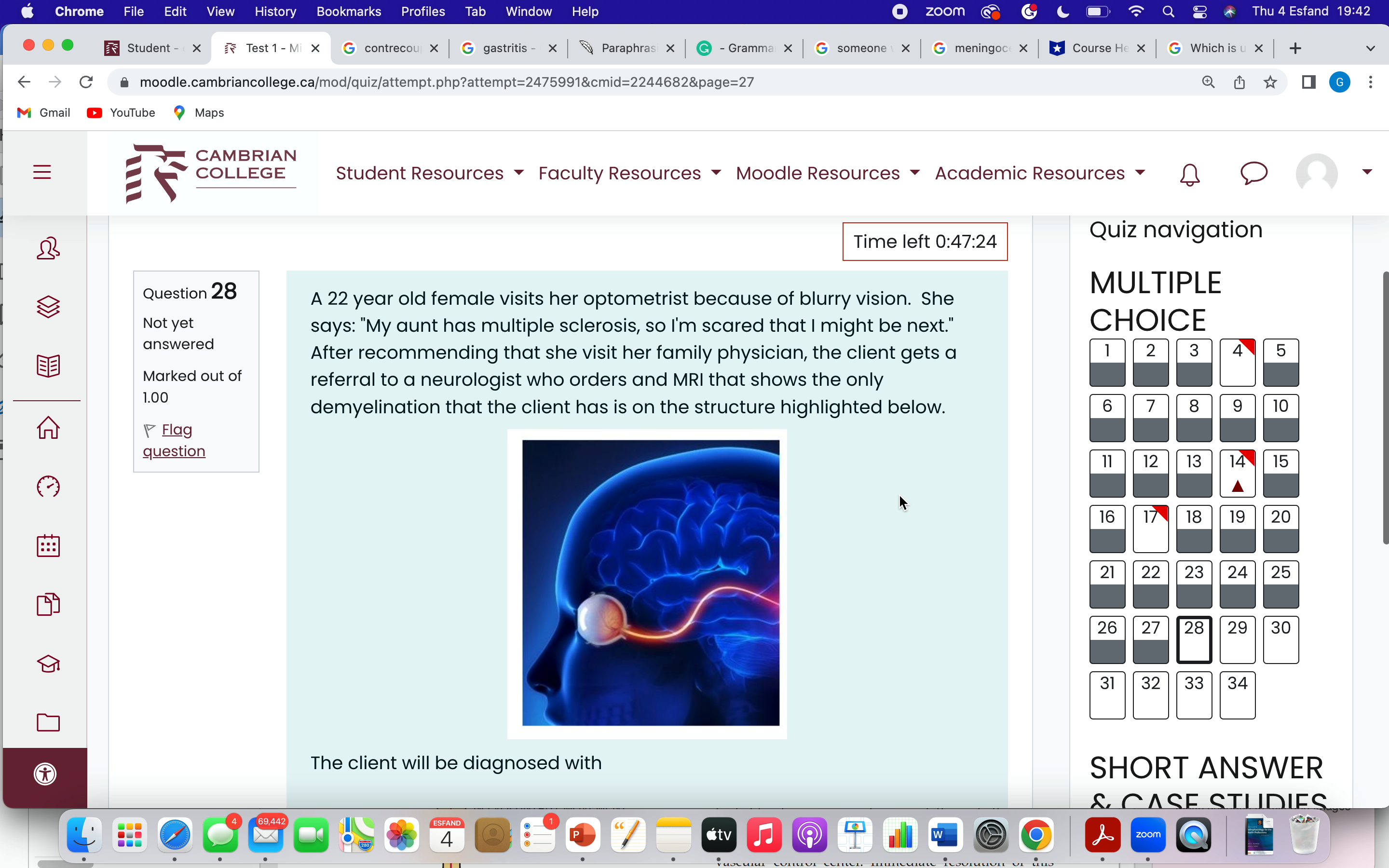
Task: Click the calendar icon in sidebar
Action: tap(48, 546)
